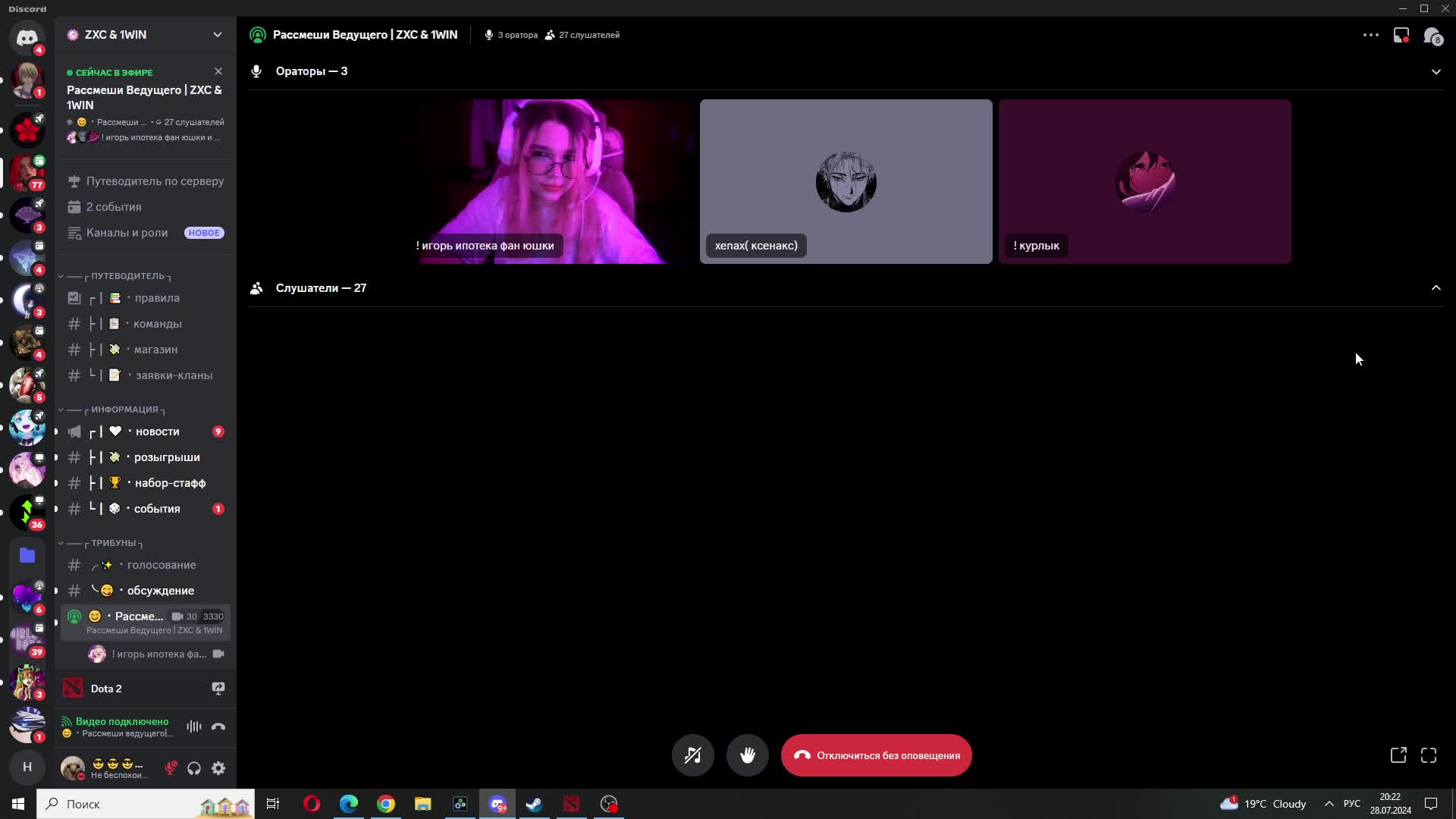Toggle microphone mute in user panel
Viewport: 1456px width, 819px height.
(171, 768)
